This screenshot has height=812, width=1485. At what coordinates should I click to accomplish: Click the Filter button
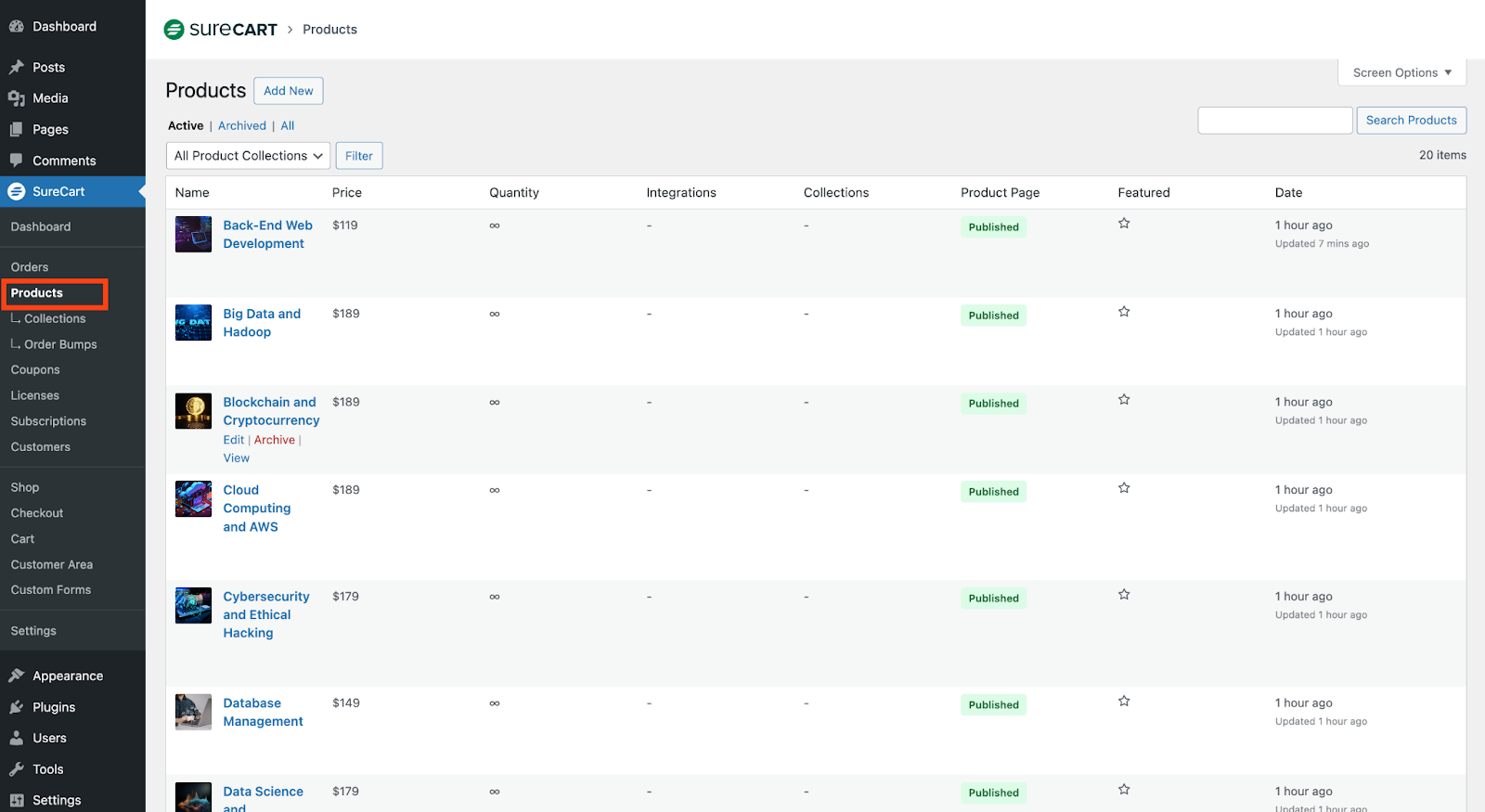[x=359, y=156]
